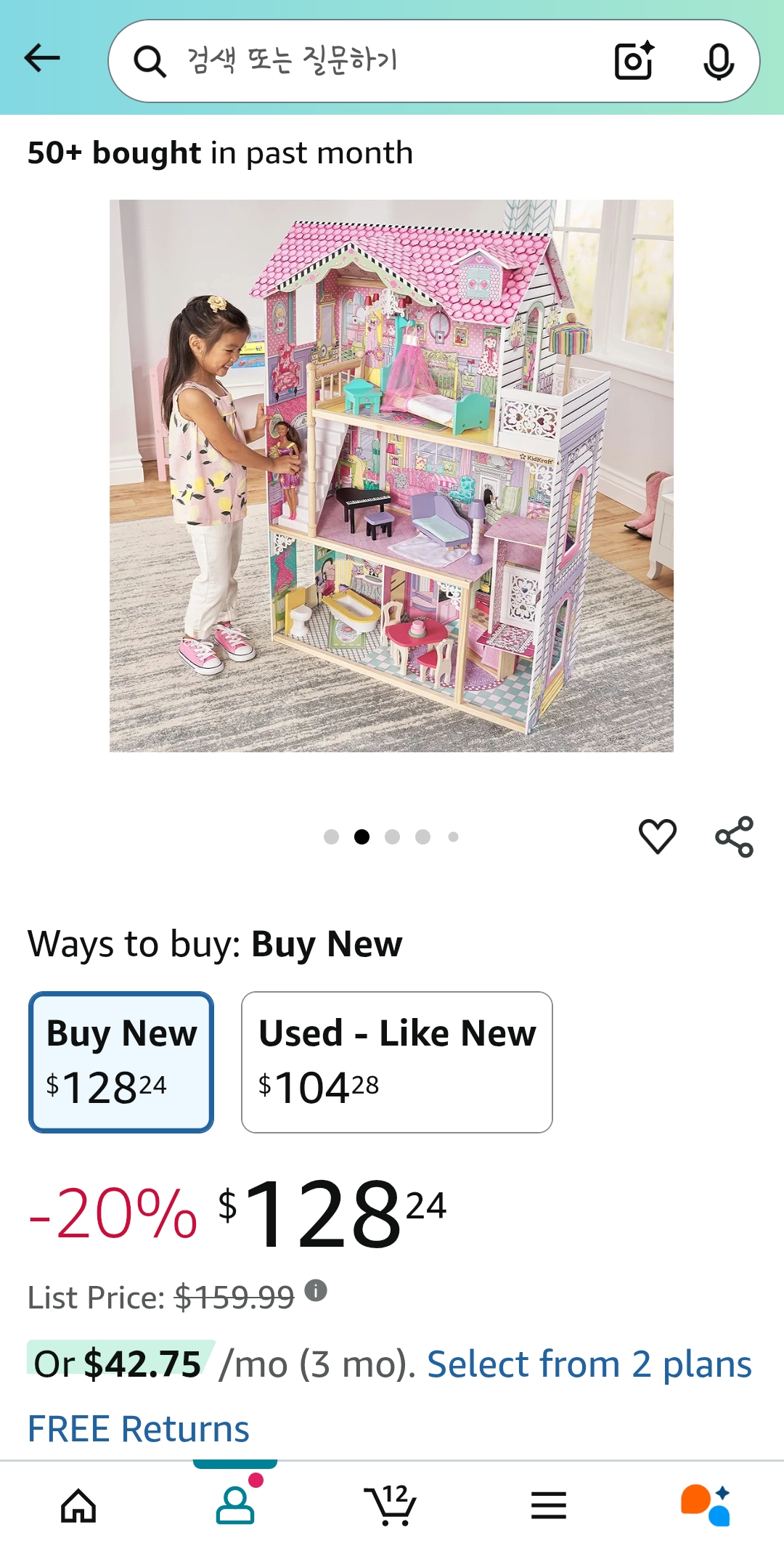Tap the back arrow icon
Viewport: 784px width, 1551px height.
[42, 58]
